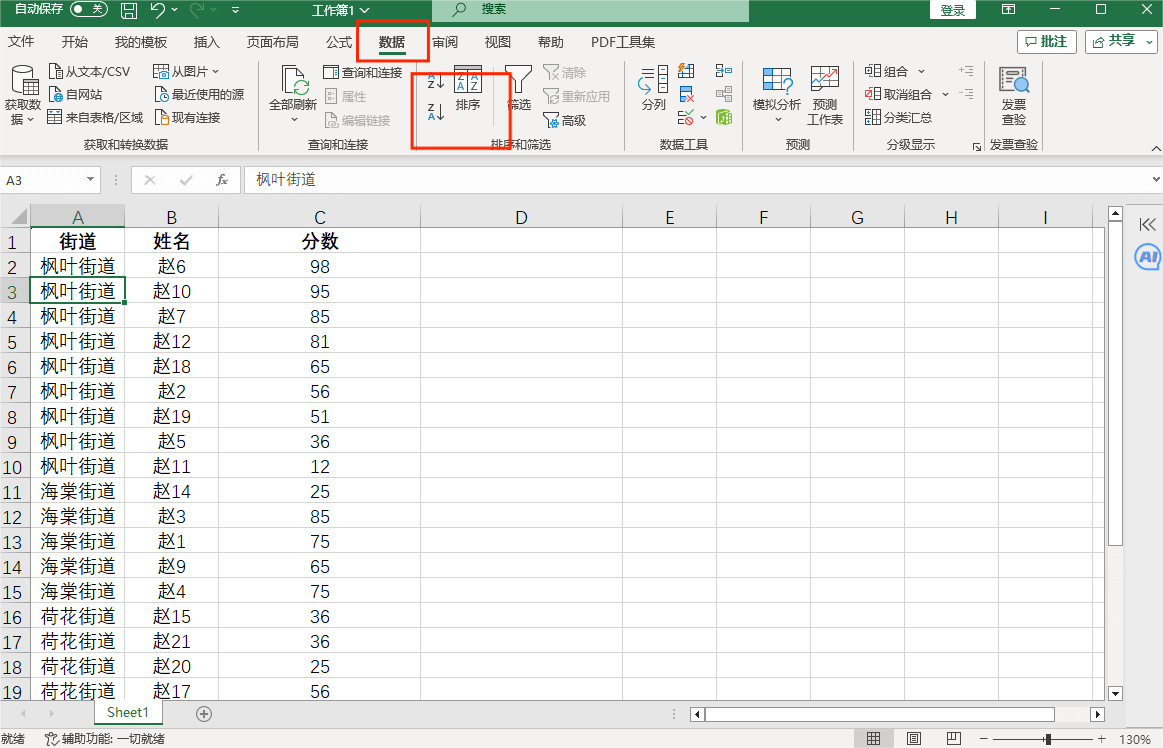The height and width of the screenshot is (748, 1163).
Task: Toggle the AutoSave (自动保存) switch
Action: (x=89, y=10)
